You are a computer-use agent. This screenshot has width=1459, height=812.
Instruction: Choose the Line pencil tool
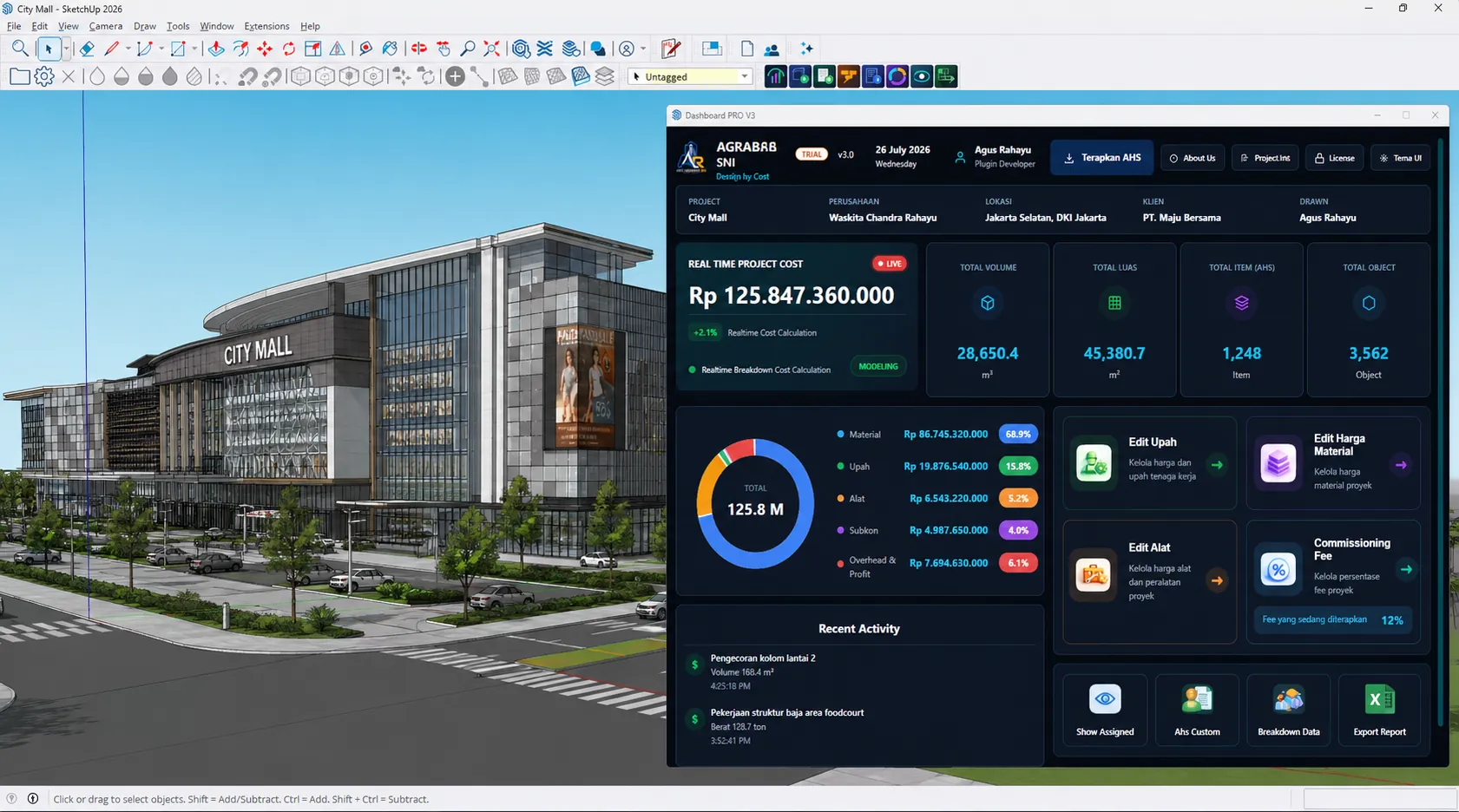click(111, 49)
